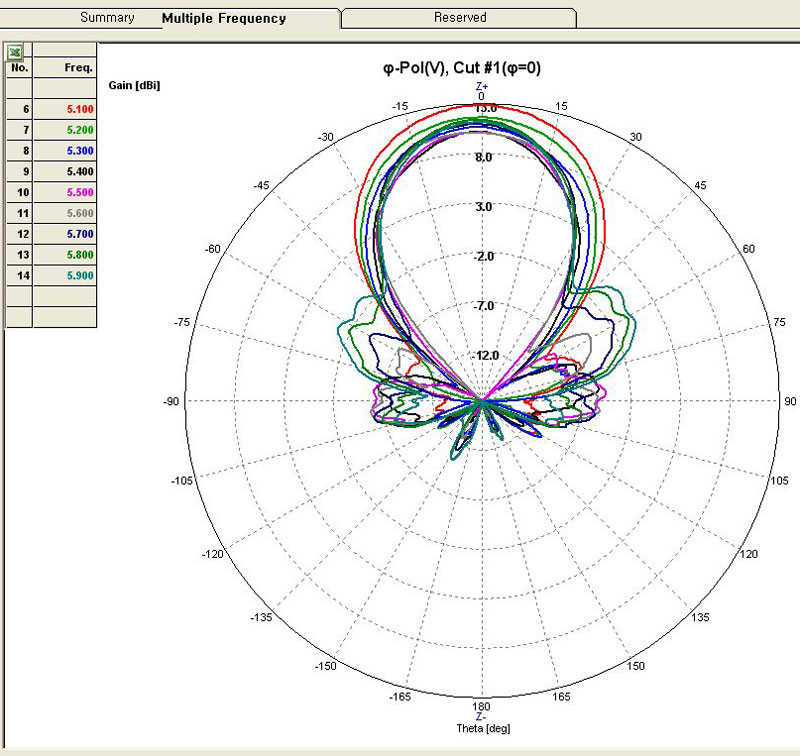Click the chart title φ-Pol(V), Cut #1
Screen dimensions: 800x756
[462, 68]
